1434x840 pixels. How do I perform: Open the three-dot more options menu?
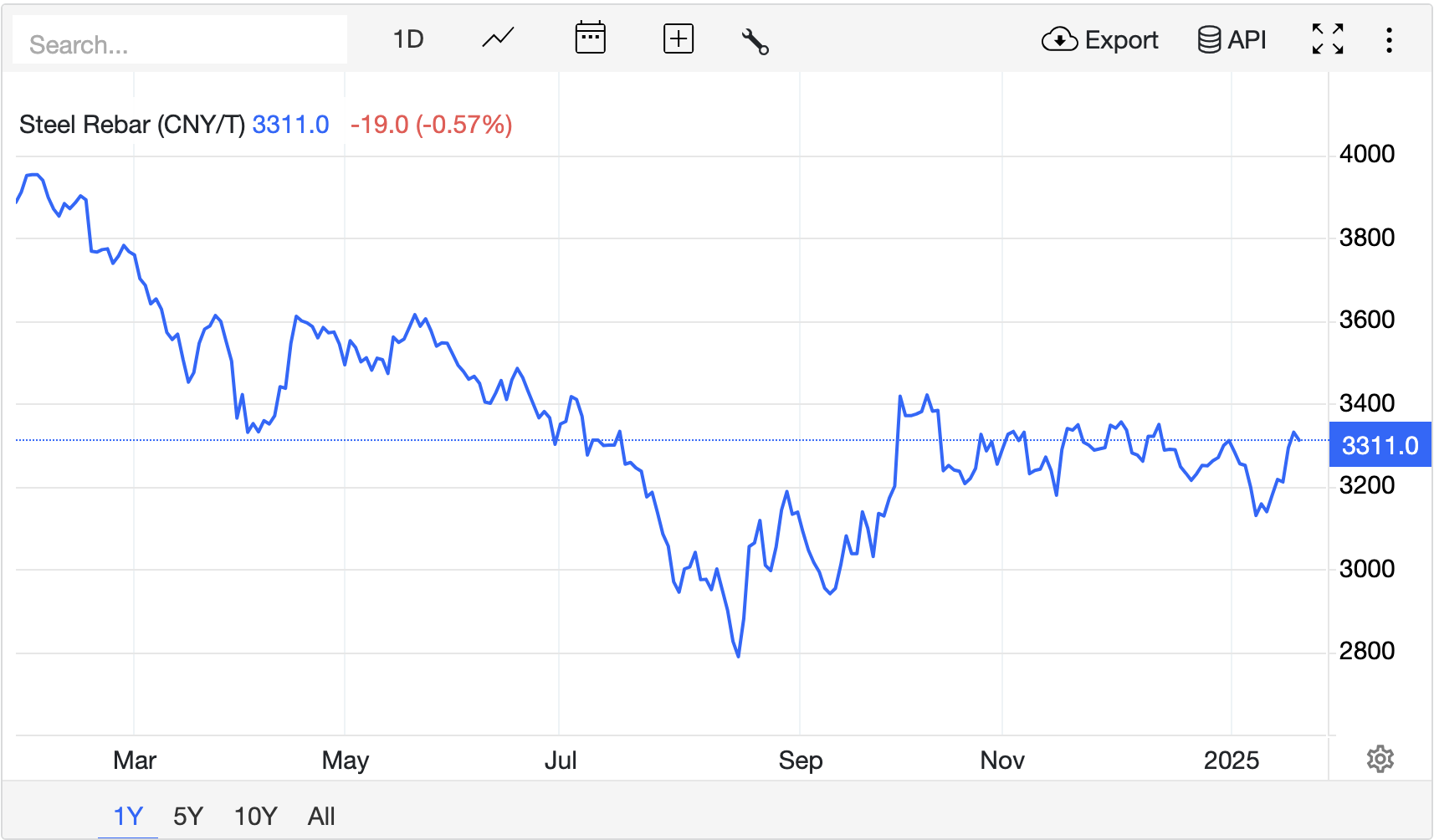point(1389,40)
